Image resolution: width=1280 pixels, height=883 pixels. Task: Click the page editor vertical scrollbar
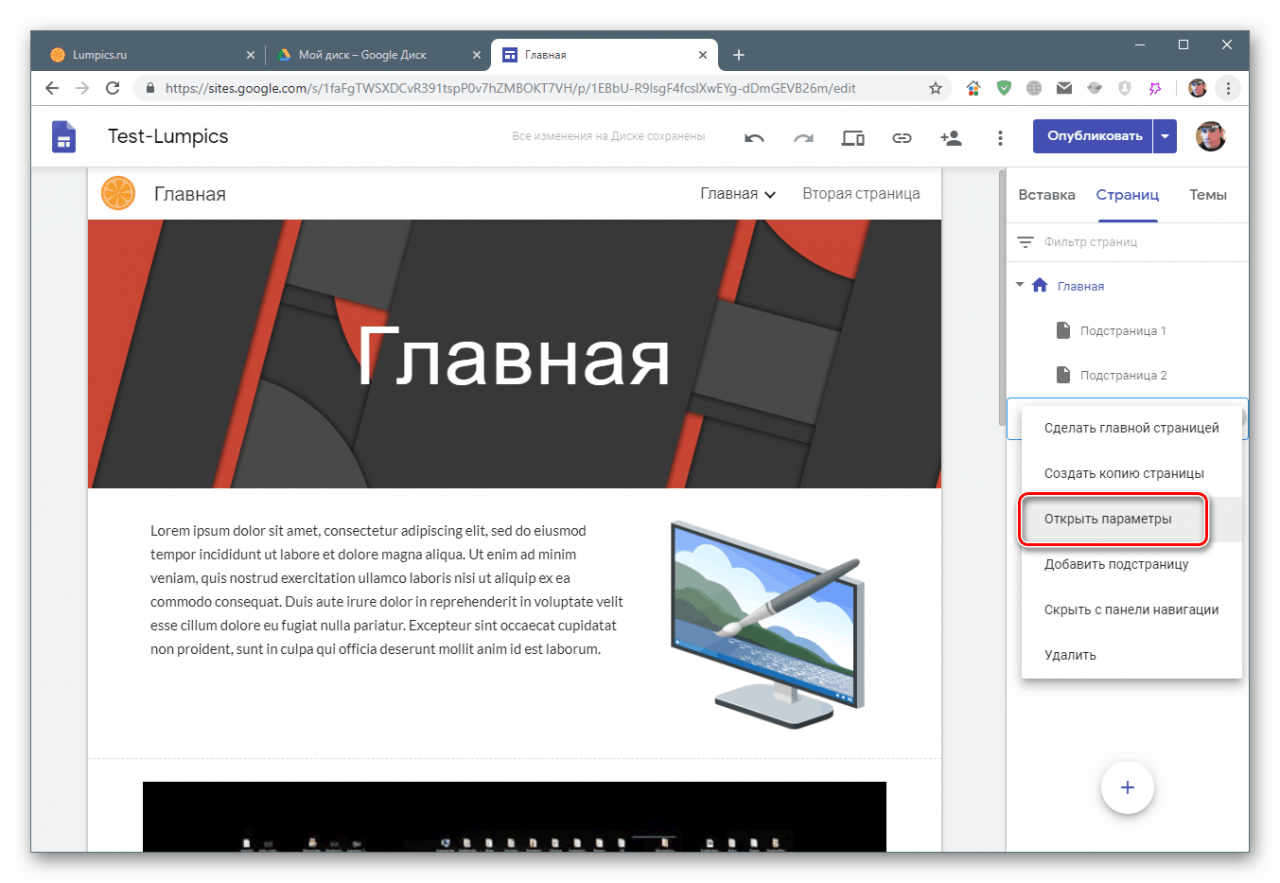[1000, 300]
